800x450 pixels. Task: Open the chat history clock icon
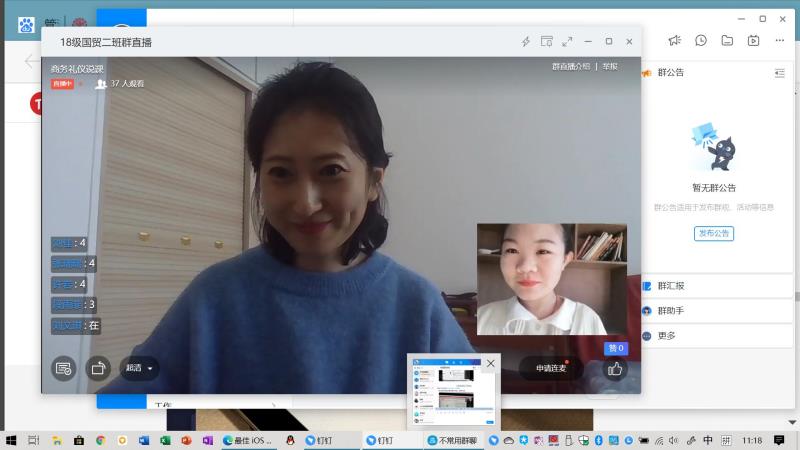[701, 40]
